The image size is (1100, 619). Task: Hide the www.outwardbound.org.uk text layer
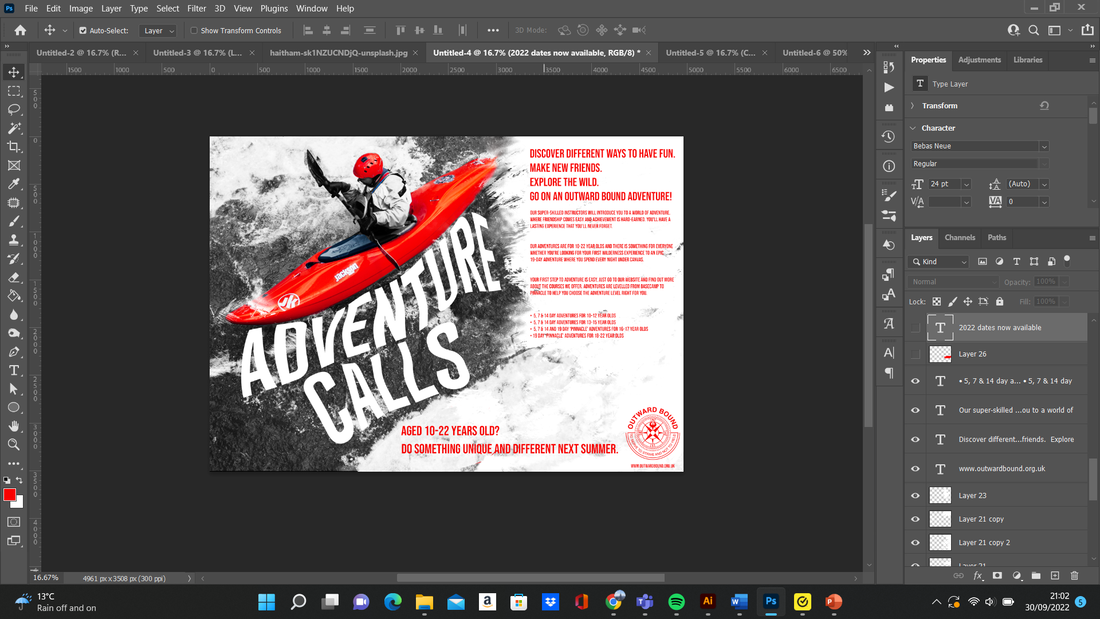915,469
